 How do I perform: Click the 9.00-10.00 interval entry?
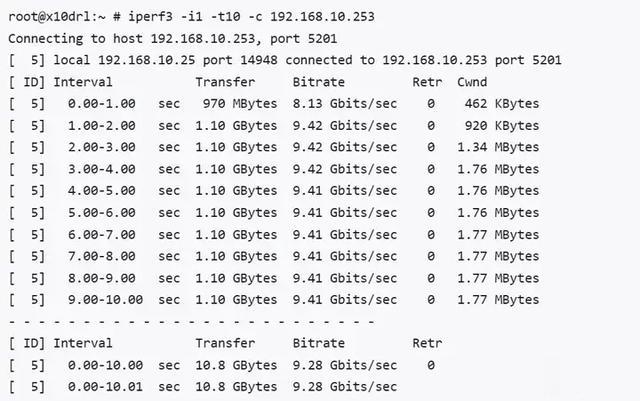coord(105,300)
